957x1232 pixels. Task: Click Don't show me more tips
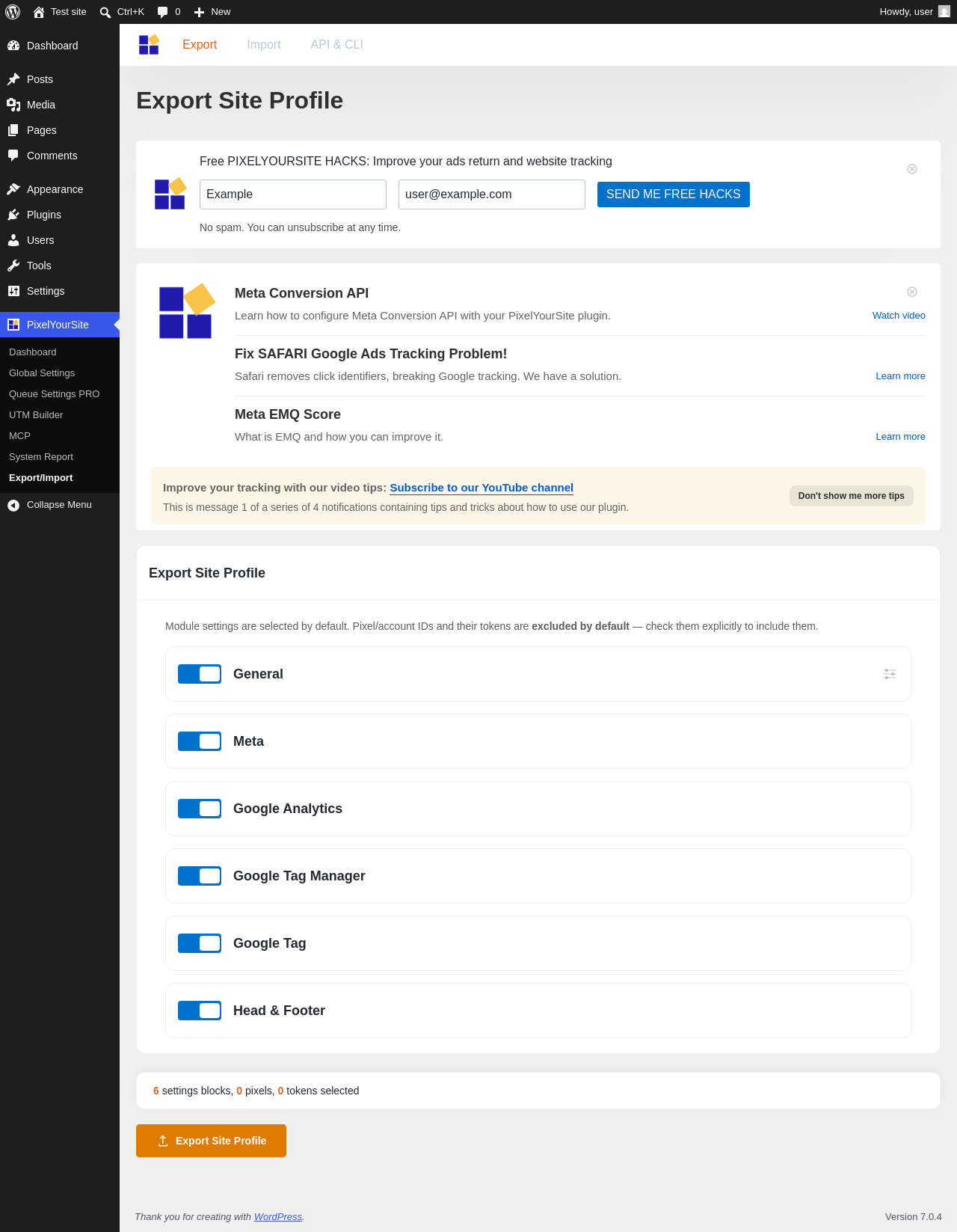tap(852, 496)
